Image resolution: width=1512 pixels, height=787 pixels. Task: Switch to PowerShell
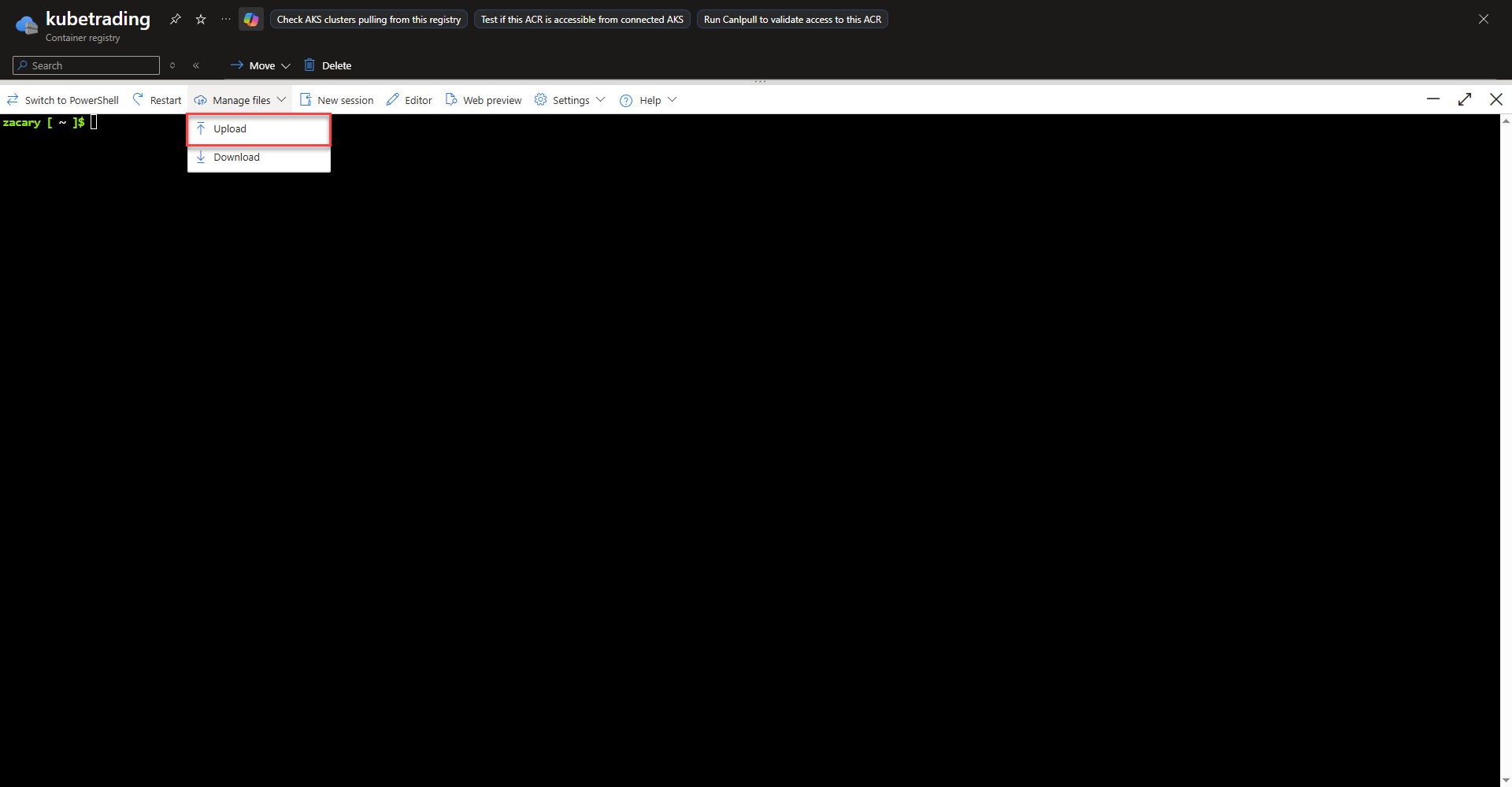(x=63, y=100)
